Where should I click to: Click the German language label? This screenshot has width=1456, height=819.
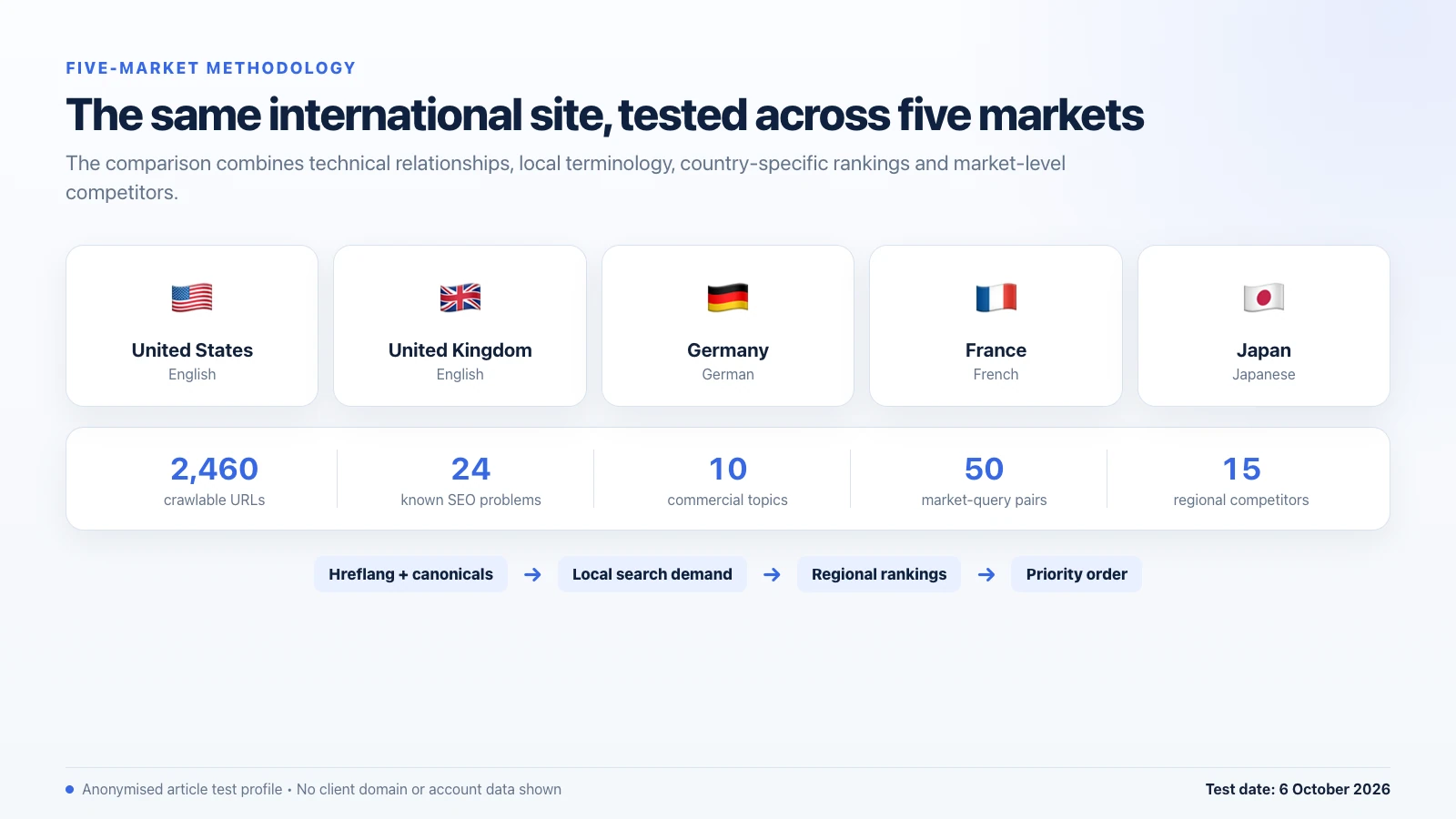pyautogui.click(x=728, y=374)
